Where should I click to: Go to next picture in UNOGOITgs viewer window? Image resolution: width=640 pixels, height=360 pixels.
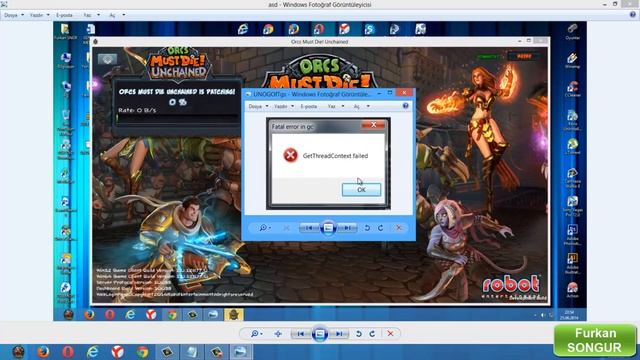tap(347, 228)
